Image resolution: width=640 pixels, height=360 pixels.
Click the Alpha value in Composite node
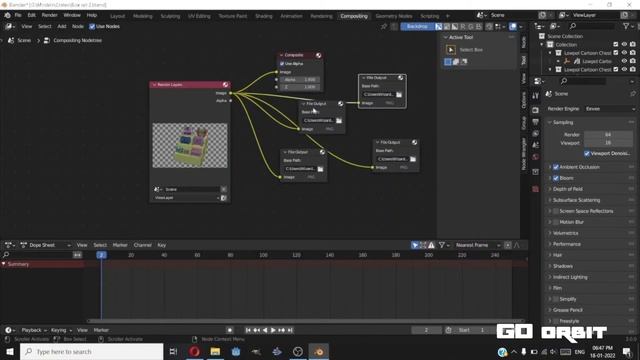(x=300, y=80)
